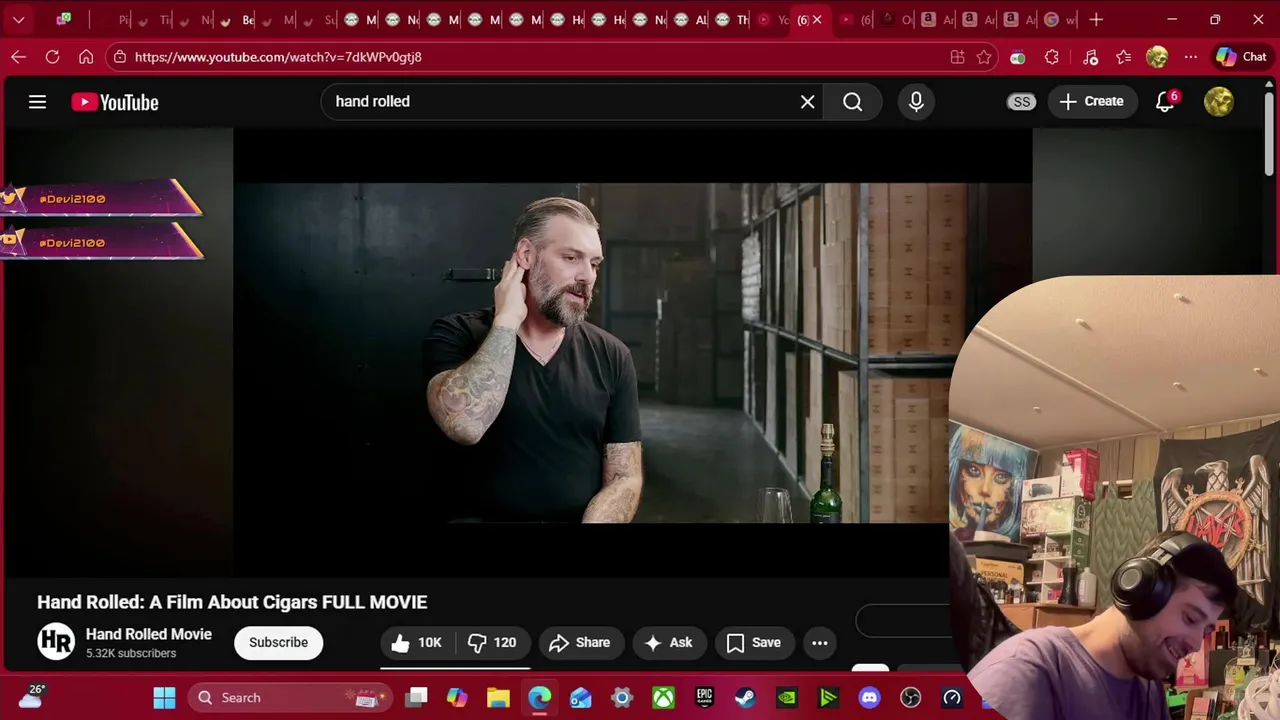The height and width of the screenshot is (720, 1280).
Task: Subscribe to Hand Rolled Movie
Action: (278, 643)
